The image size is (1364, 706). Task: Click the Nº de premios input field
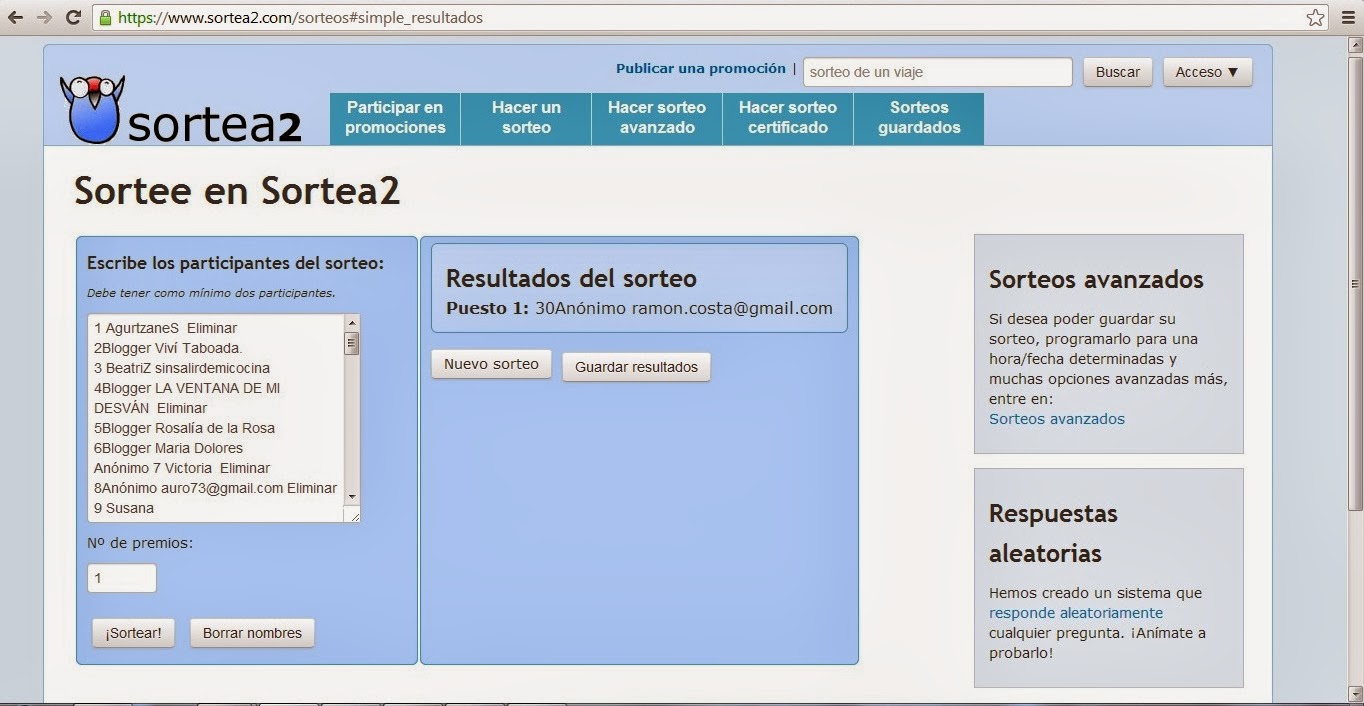[x=122, y=578]
